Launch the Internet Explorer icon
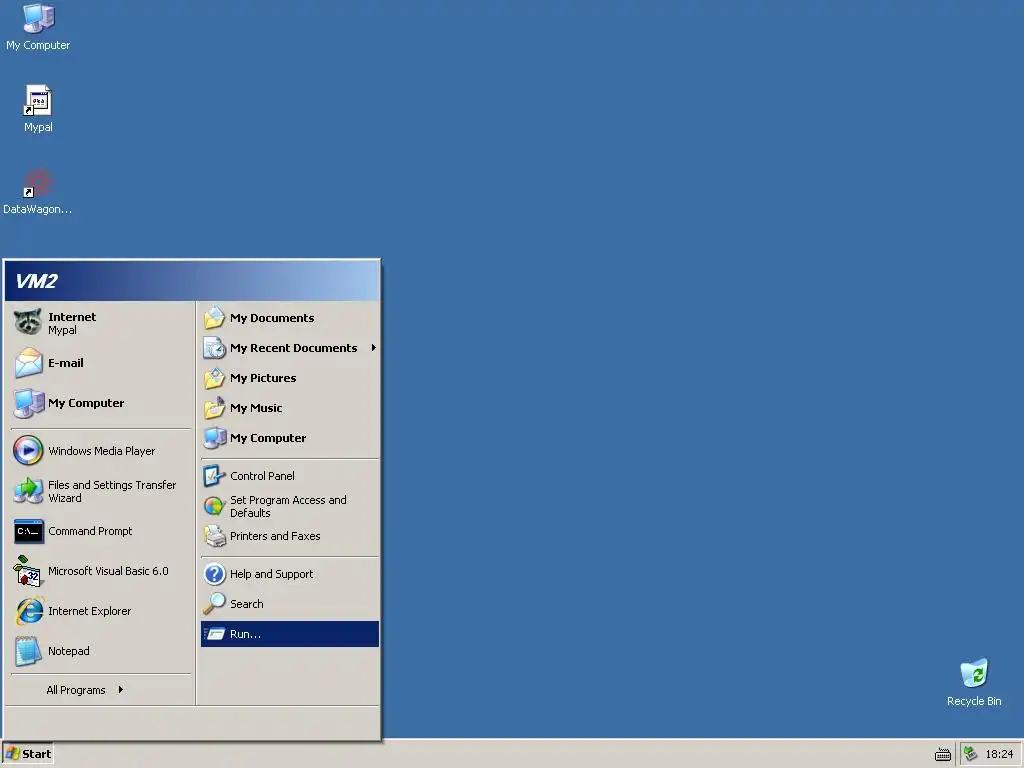This screenshot has height=768, width=1024. tap(28, 611)
